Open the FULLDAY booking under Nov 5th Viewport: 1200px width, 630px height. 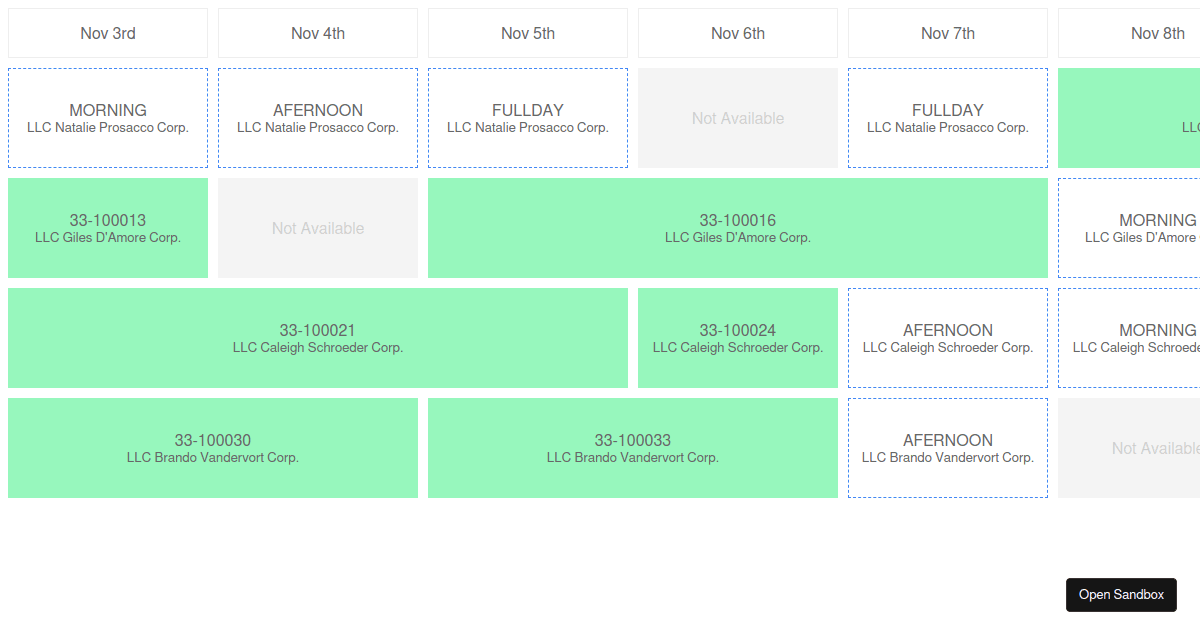click(x=527, y=117)
